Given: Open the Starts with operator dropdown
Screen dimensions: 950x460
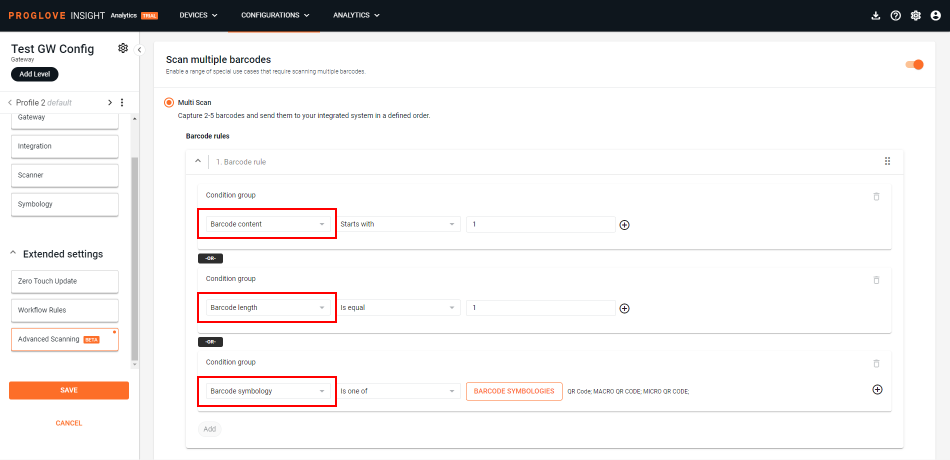Looking at the screenshot, I should pyautogui.click(x=398, y=224).
